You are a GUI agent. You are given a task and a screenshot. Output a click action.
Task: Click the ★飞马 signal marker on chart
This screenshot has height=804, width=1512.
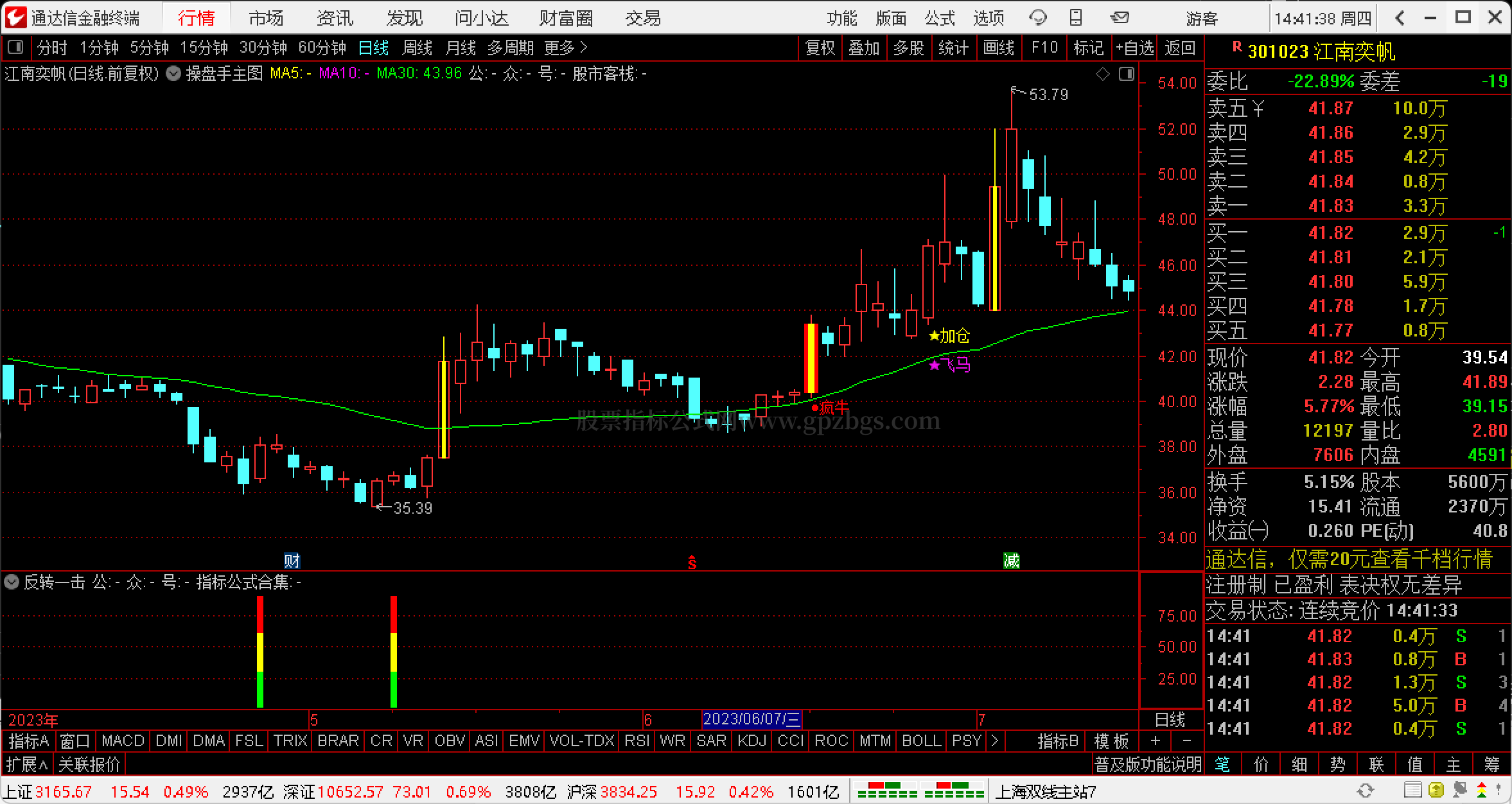point(949,365)
